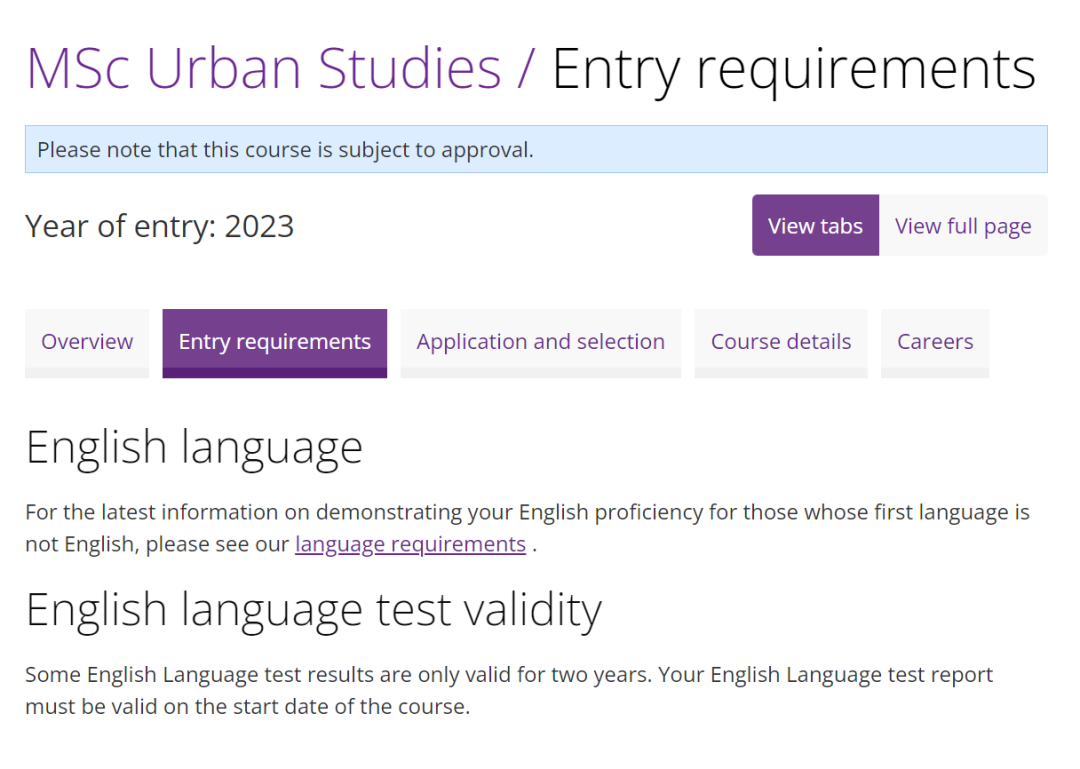Viewport: 1080px width, 769px height.
Task: Switch to View tabs mode
Action: coord(815,226)
